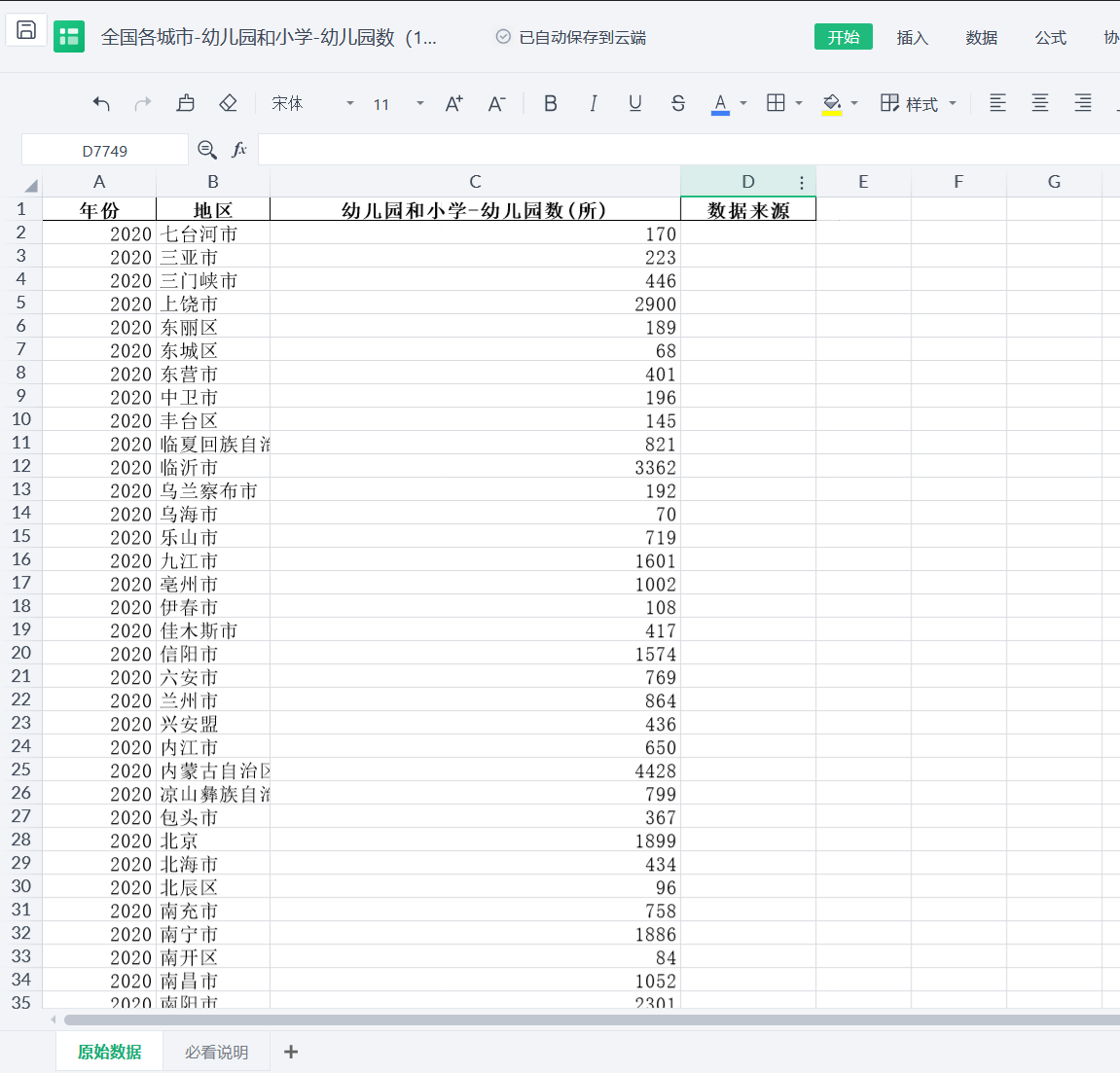Select column E header
The height and width of the screenshot is (1073, 1120).
coord(863,182)
